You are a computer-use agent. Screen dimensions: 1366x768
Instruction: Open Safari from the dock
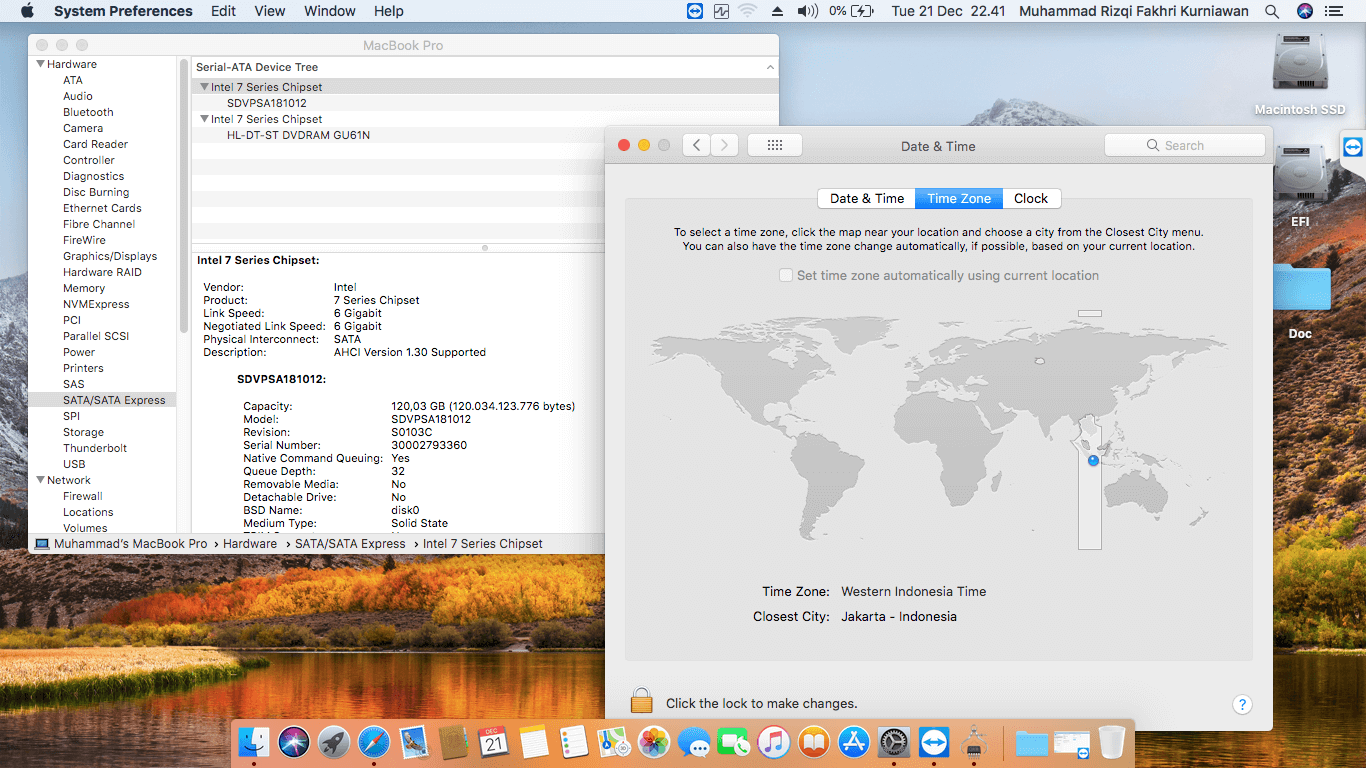374,742
